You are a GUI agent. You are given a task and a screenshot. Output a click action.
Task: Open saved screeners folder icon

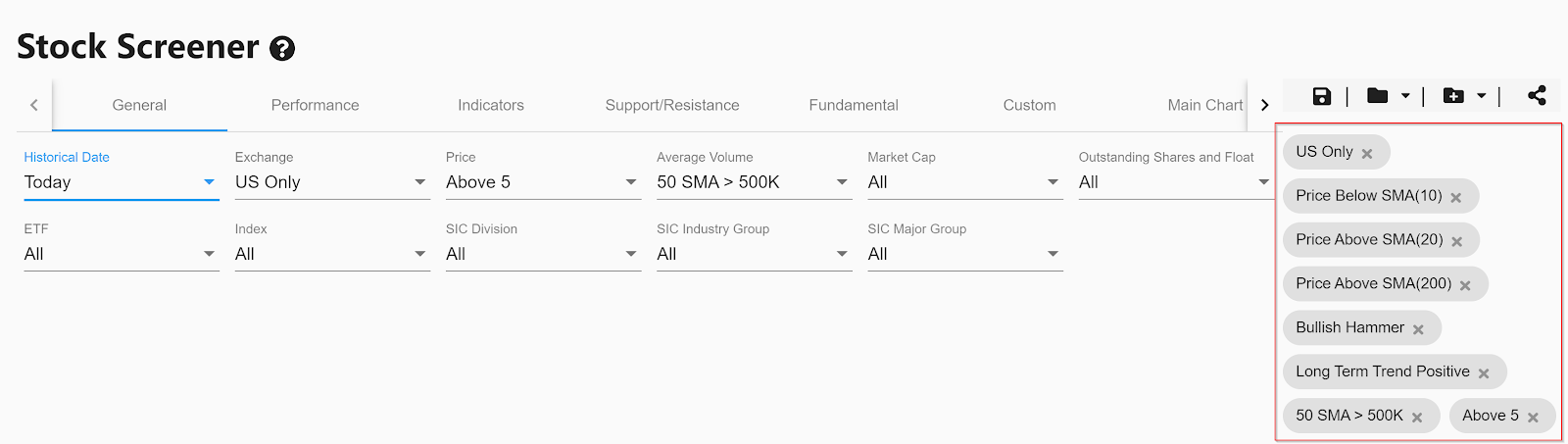point(1378,96)
